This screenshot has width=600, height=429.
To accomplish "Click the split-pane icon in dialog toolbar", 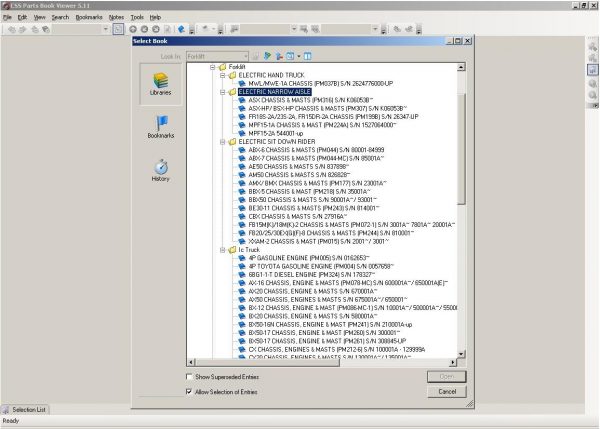I will [x=307, y=56].
